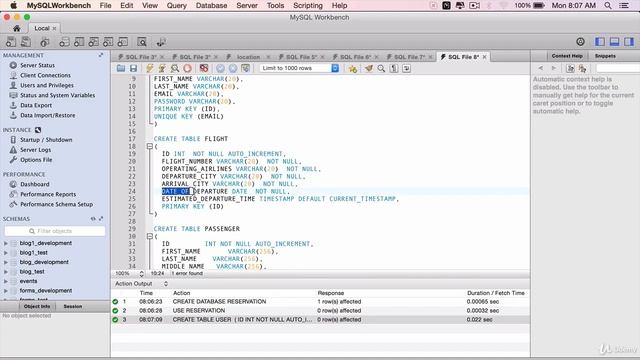This screenshot has height=360, width=640.
Task: Click the search table data icon
Action: click(142, 42)
